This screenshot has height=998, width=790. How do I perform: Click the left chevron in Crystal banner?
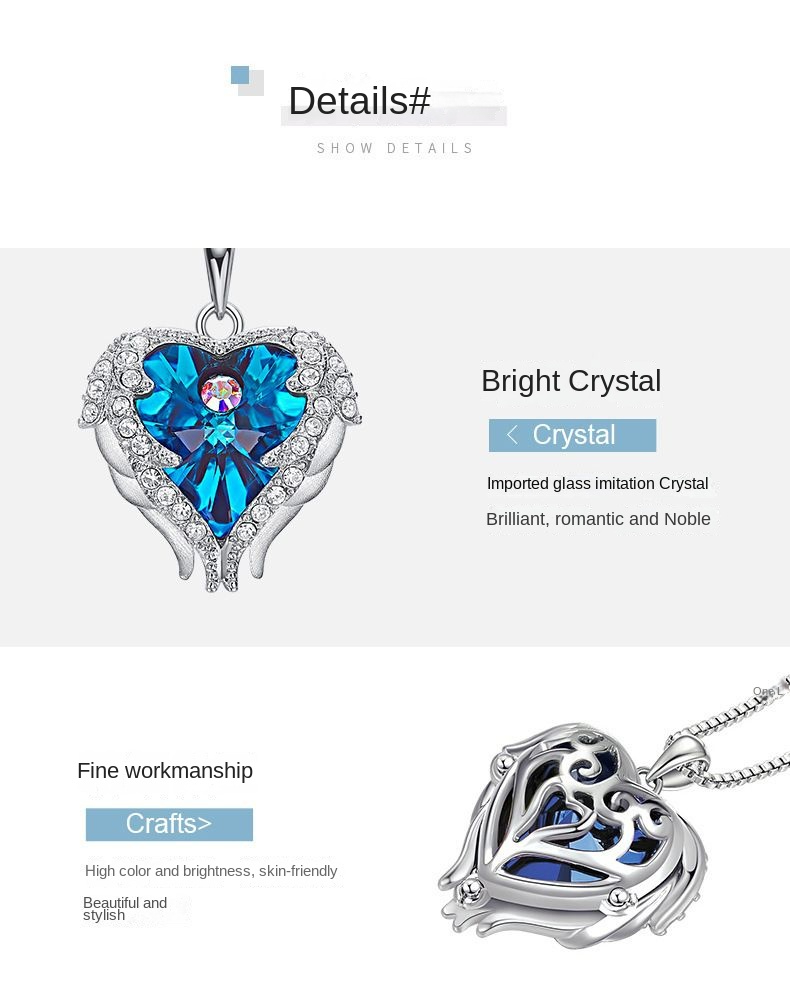512,435
